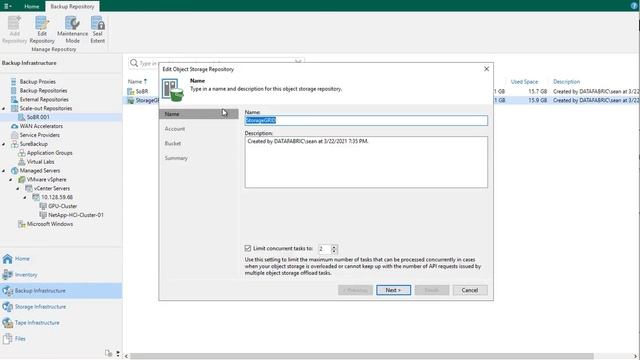Collapse the Managed Servers node arrow
Image resolution: width=640 pixels, height=360 pixels.
click(4, 171)
